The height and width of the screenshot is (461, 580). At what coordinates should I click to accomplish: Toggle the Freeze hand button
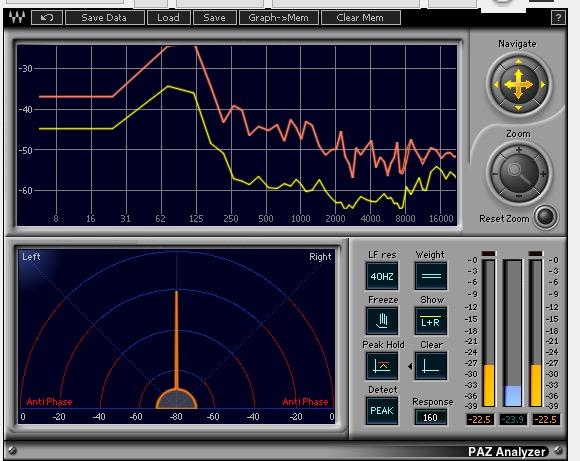tap(382, 321)
